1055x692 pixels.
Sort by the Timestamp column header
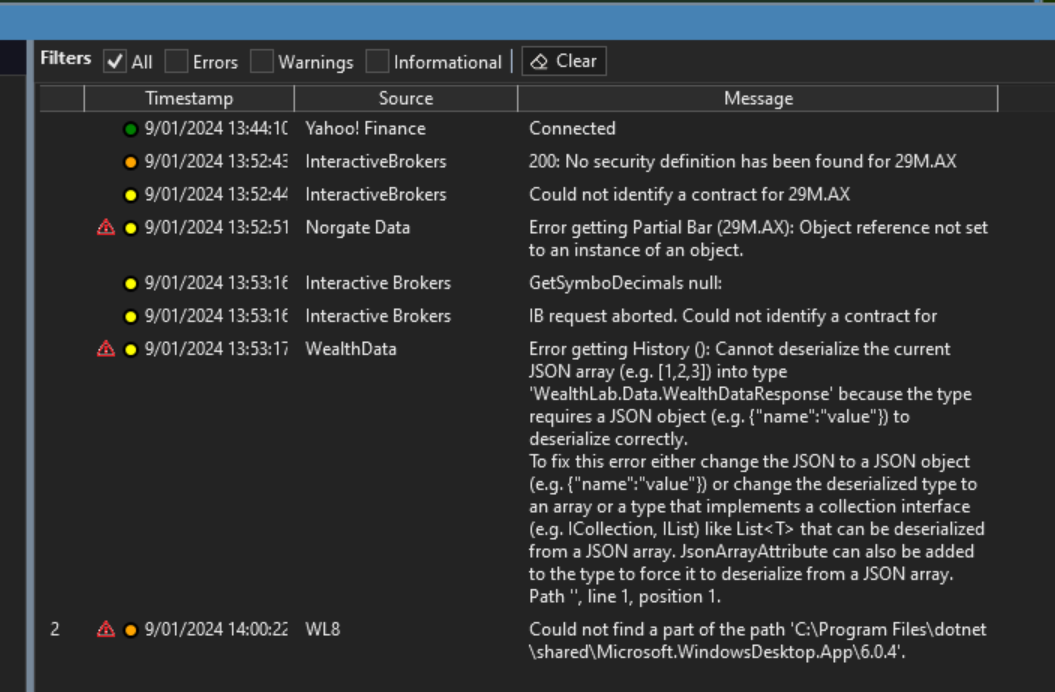(189, 98)
